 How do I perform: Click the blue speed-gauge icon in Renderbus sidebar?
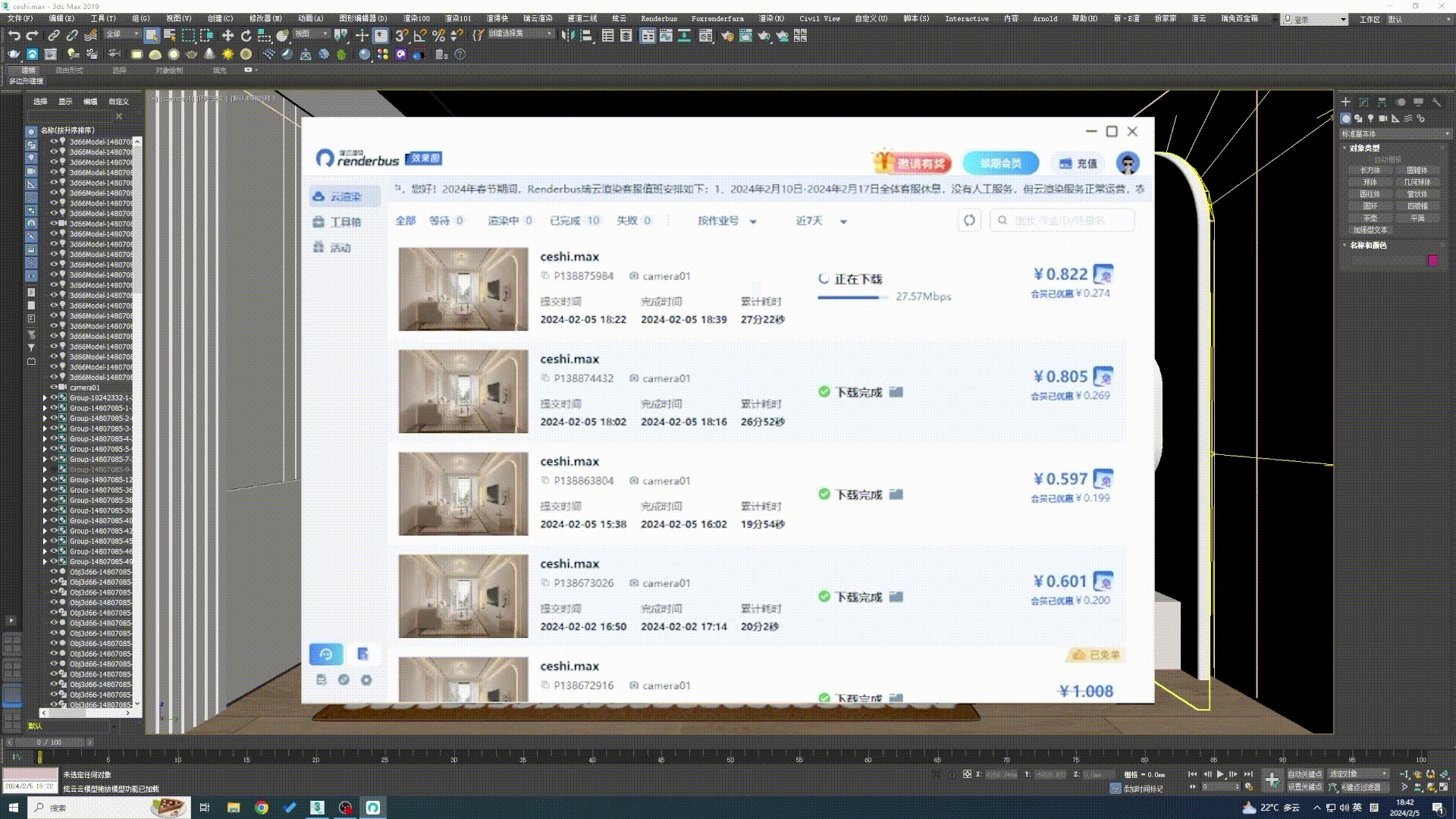click(x=326, y=654)
